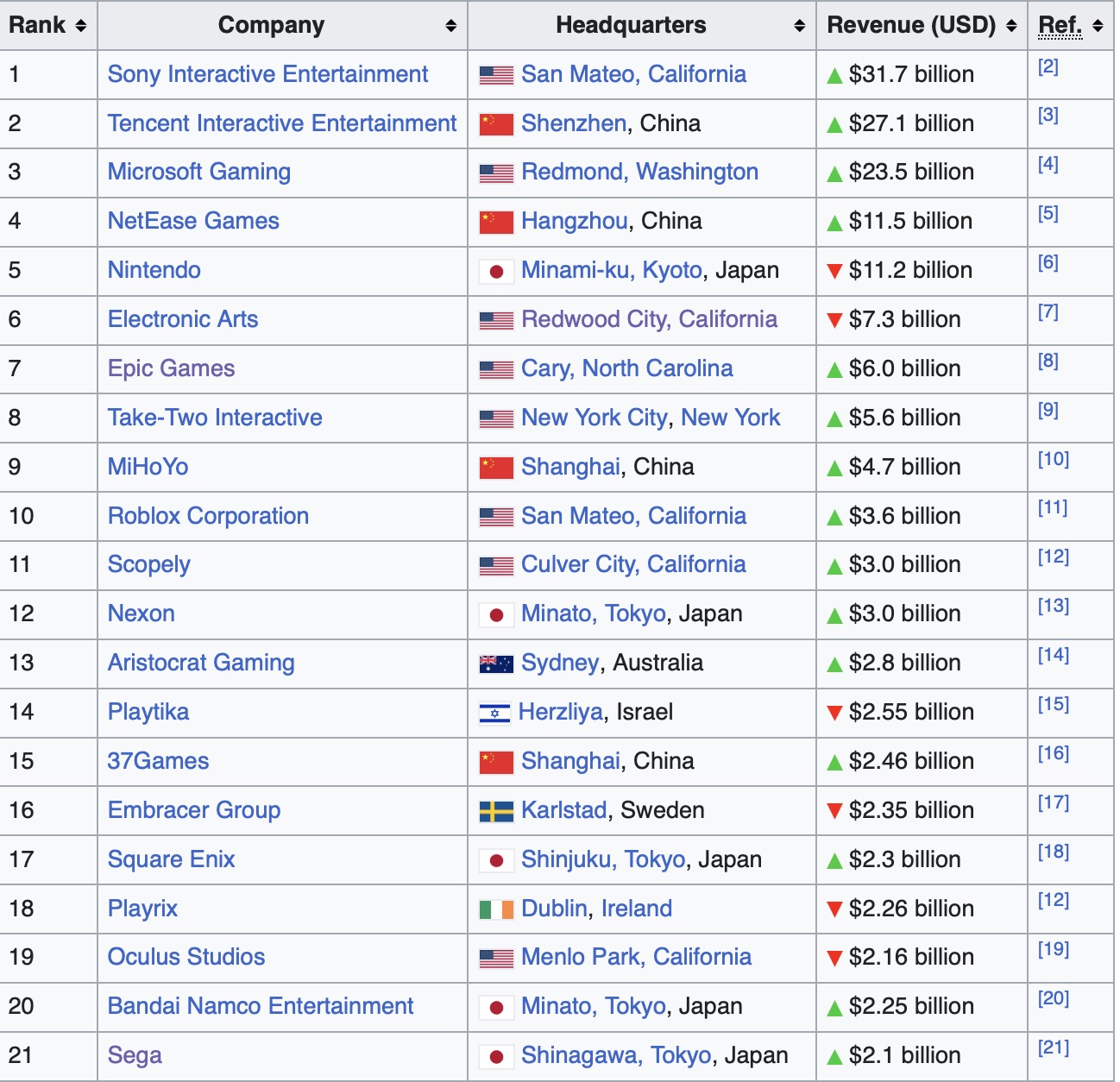Follow the 37Games link

coord(158,761)
